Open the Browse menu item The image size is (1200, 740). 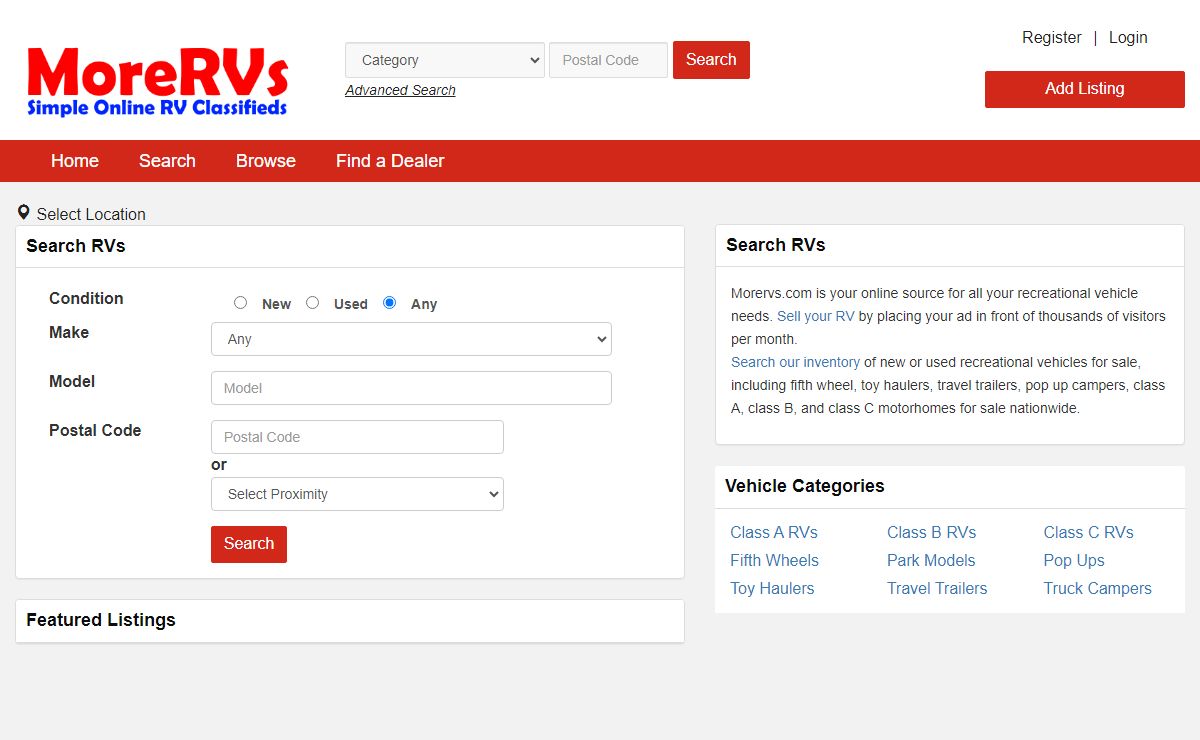(x=266, y=161)
